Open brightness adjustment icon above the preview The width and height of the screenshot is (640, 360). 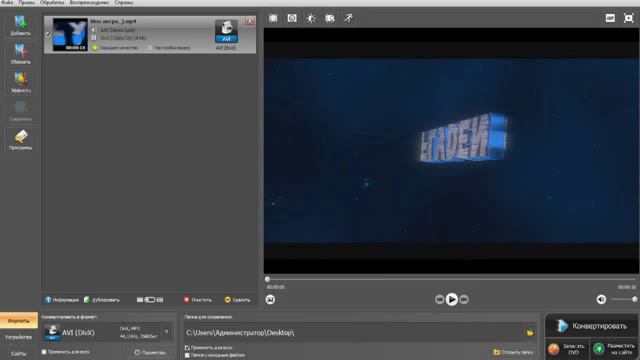click(x=311, y=18)
